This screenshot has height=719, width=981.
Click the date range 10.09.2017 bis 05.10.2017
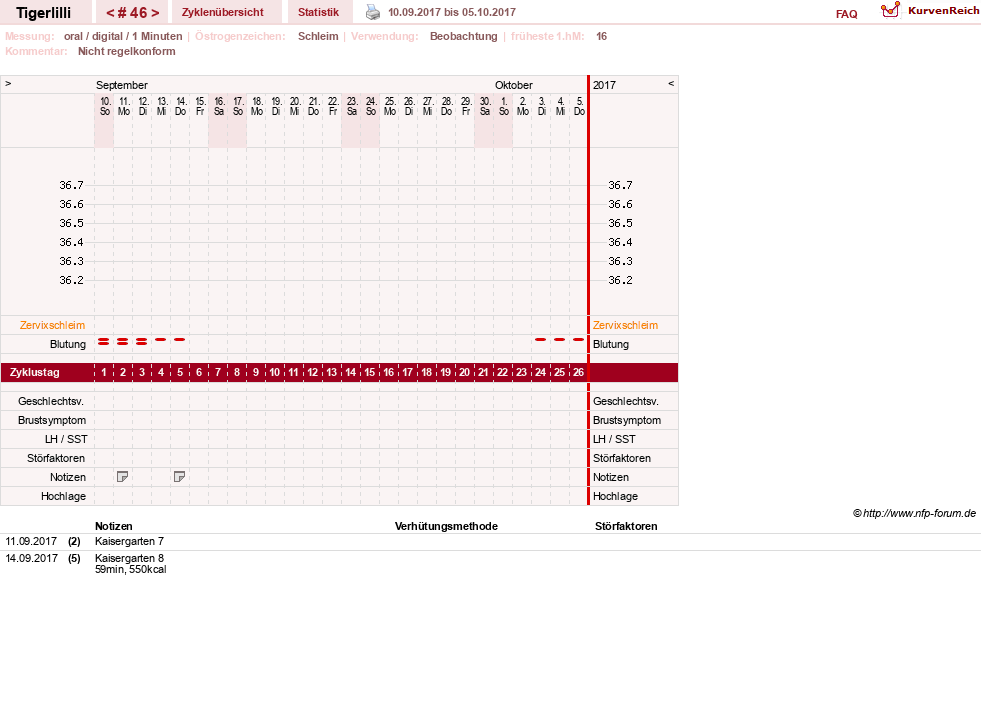(x=452, y=12)
